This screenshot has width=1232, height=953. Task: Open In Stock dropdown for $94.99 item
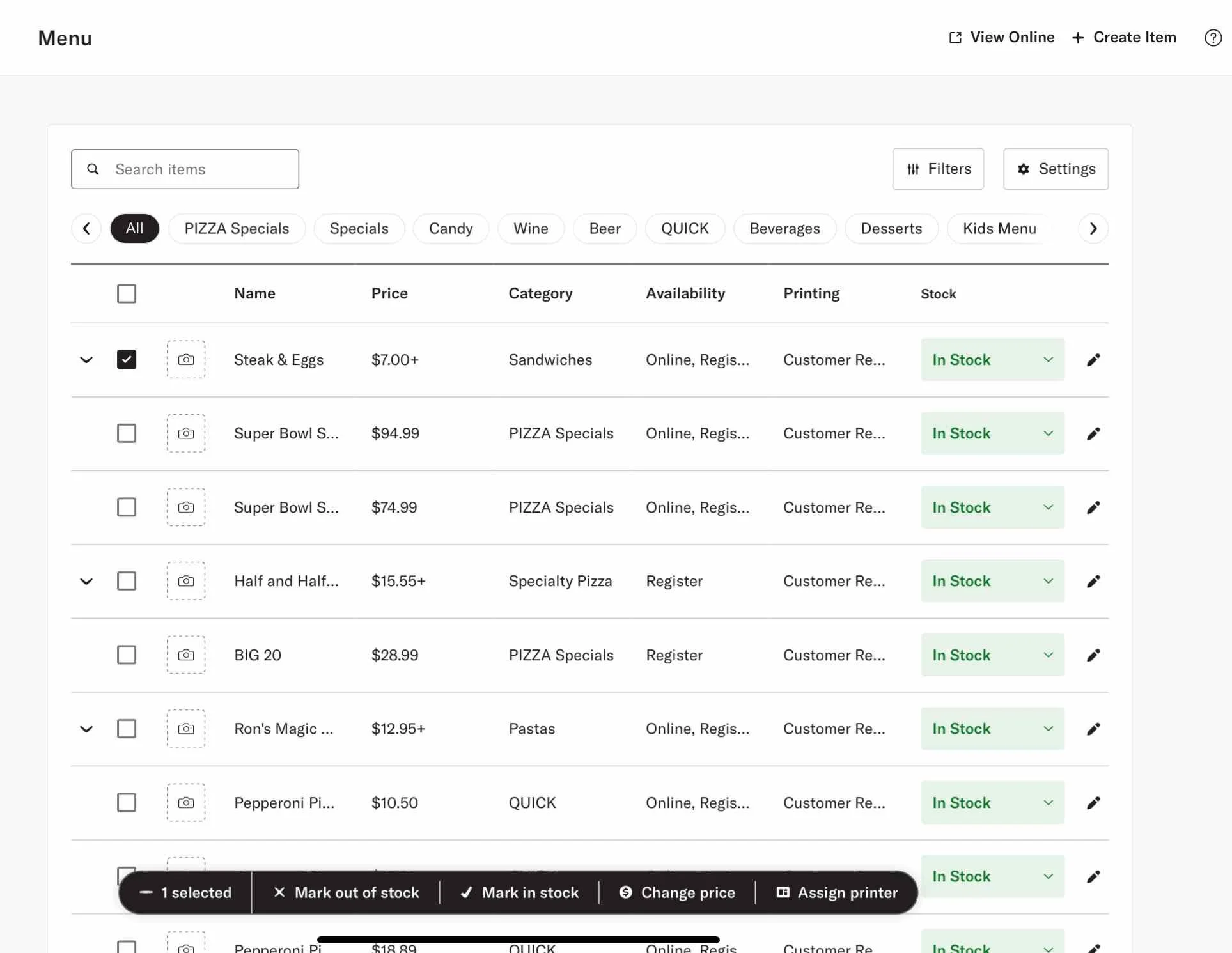[992, 433]
